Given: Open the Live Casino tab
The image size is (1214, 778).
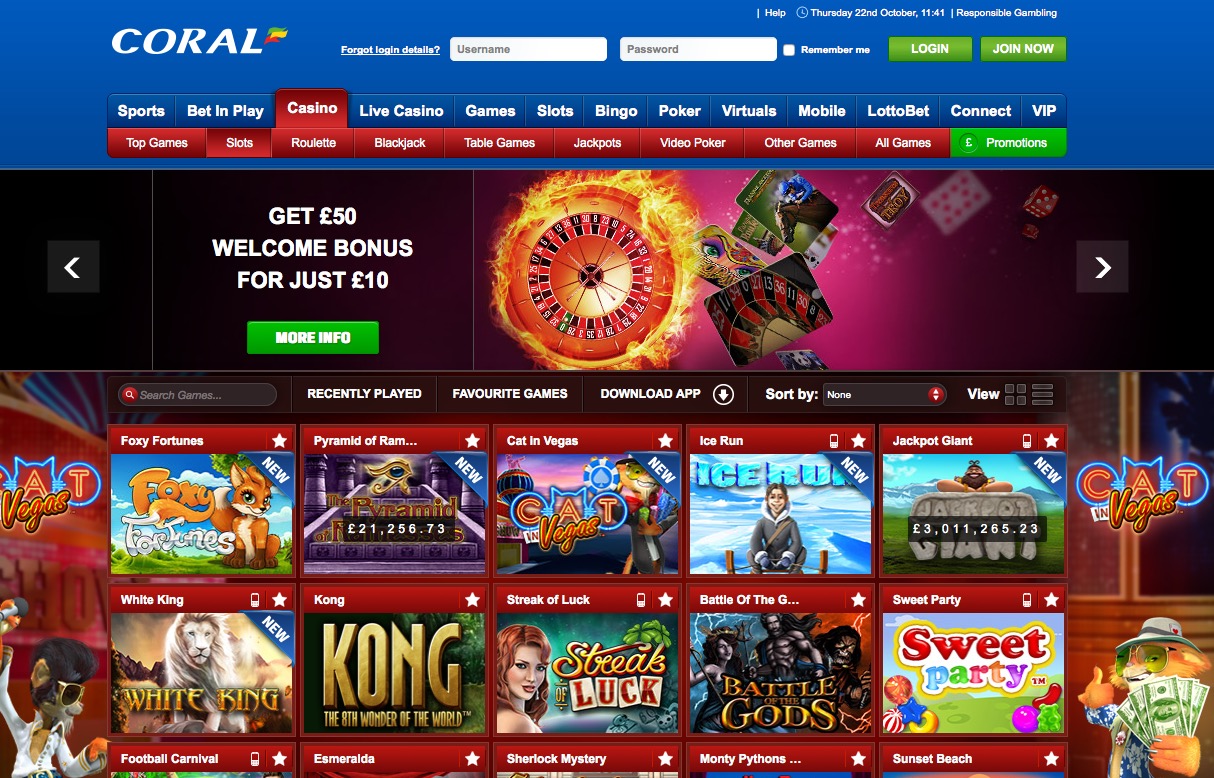Looking at the screenshot, I should (401, 111).
